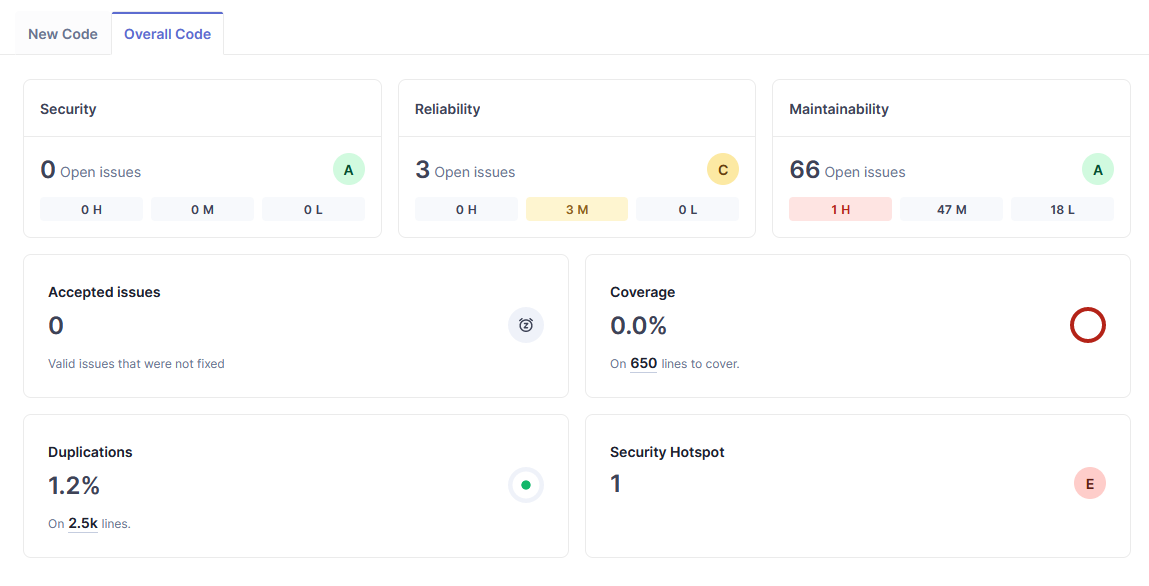Click the Accepted issues snooze clock icon
Viewport: 1149px width, 586px height.
click(x=526, y=325)
